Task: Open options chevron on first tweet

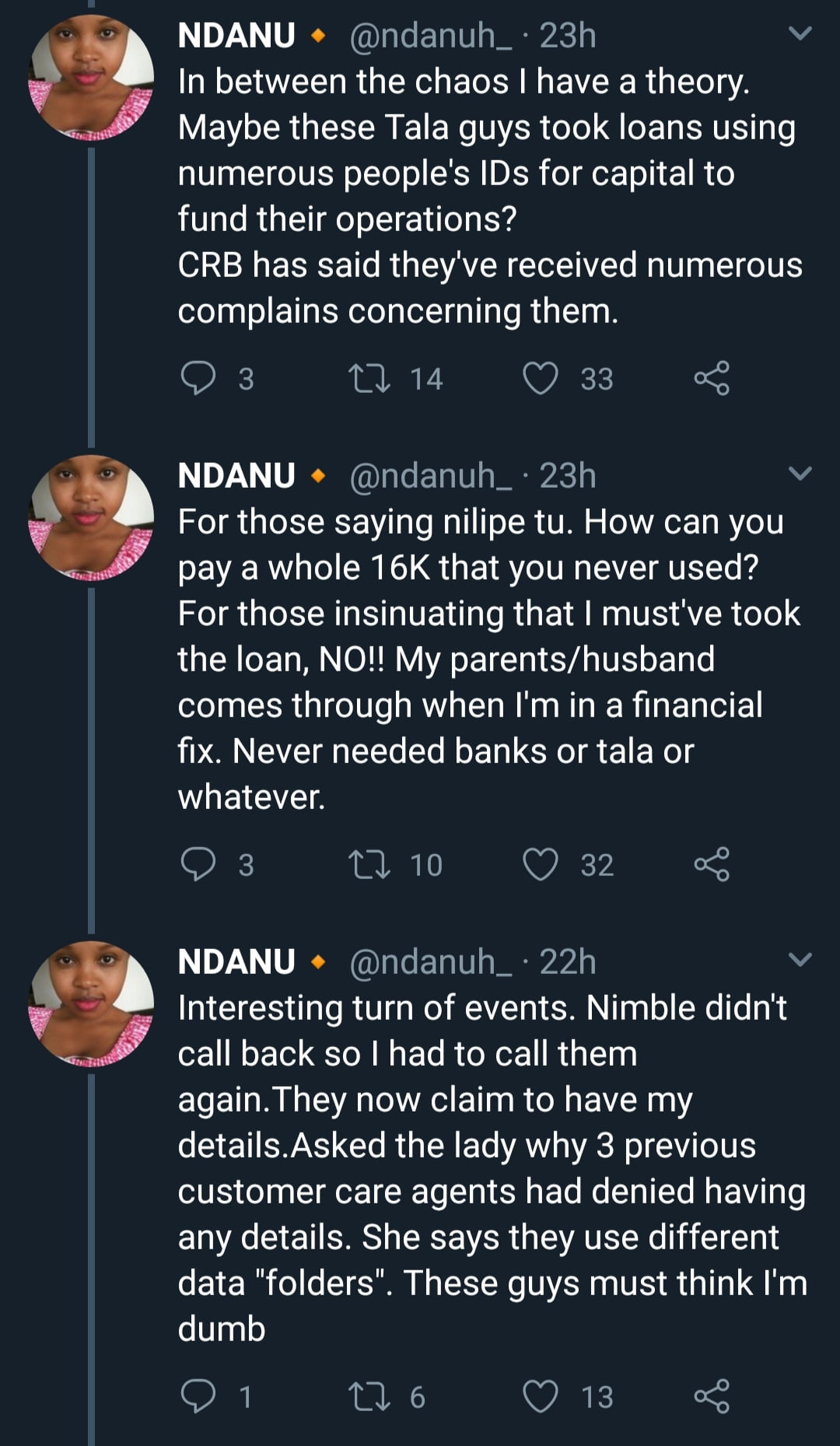Action: click(800, 33)
